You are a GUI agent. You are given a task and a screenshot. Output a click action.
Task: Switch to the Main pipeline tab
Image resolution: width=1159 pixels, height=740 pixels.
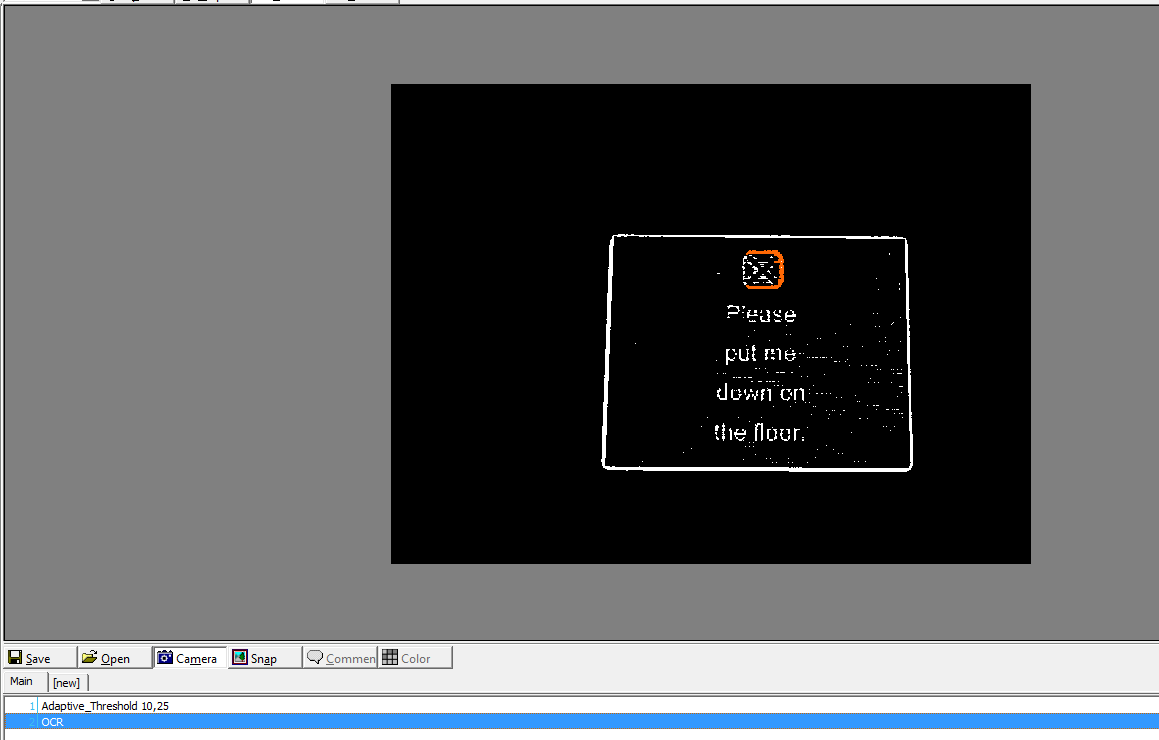(x=22, y=682)
